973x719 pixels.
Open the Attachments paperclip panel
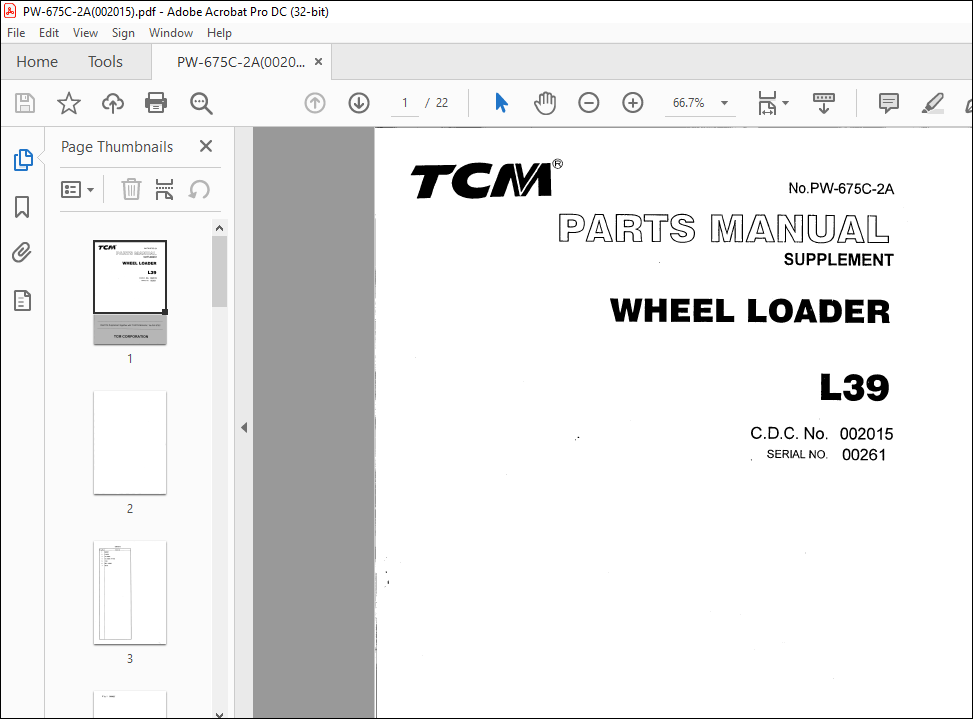[22, 253]
